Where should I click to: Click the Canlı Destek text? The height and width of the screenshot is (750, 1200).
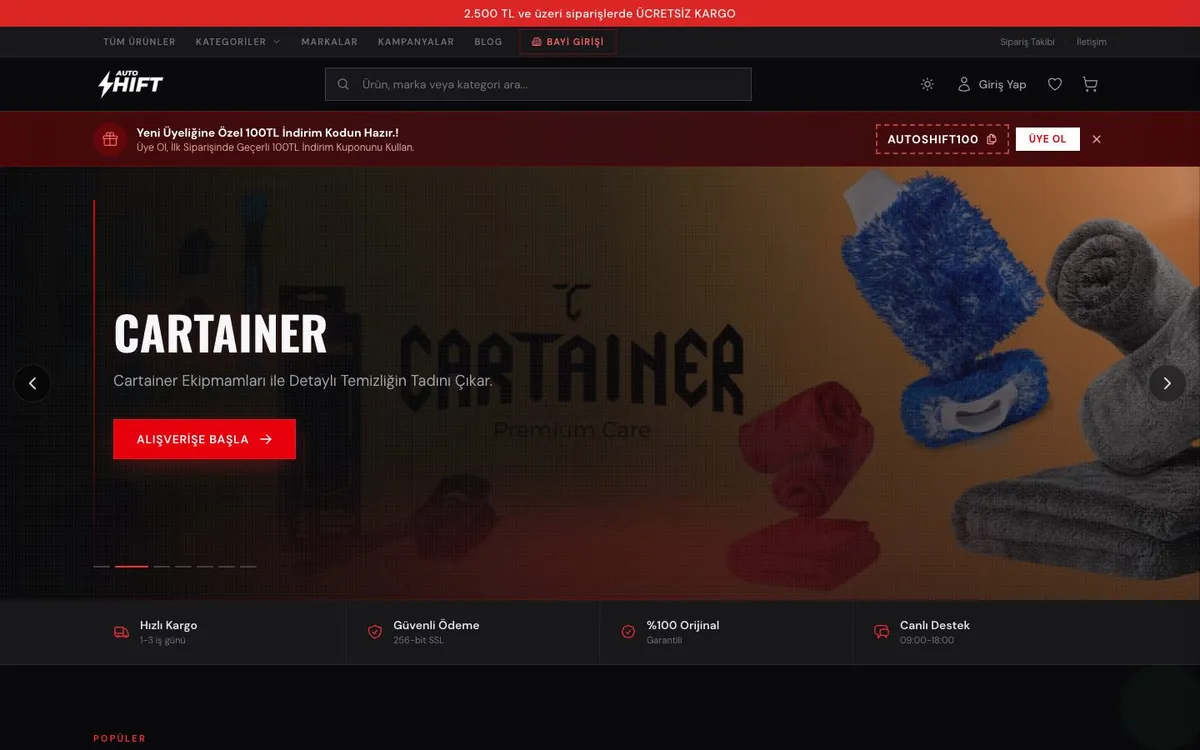935,625
